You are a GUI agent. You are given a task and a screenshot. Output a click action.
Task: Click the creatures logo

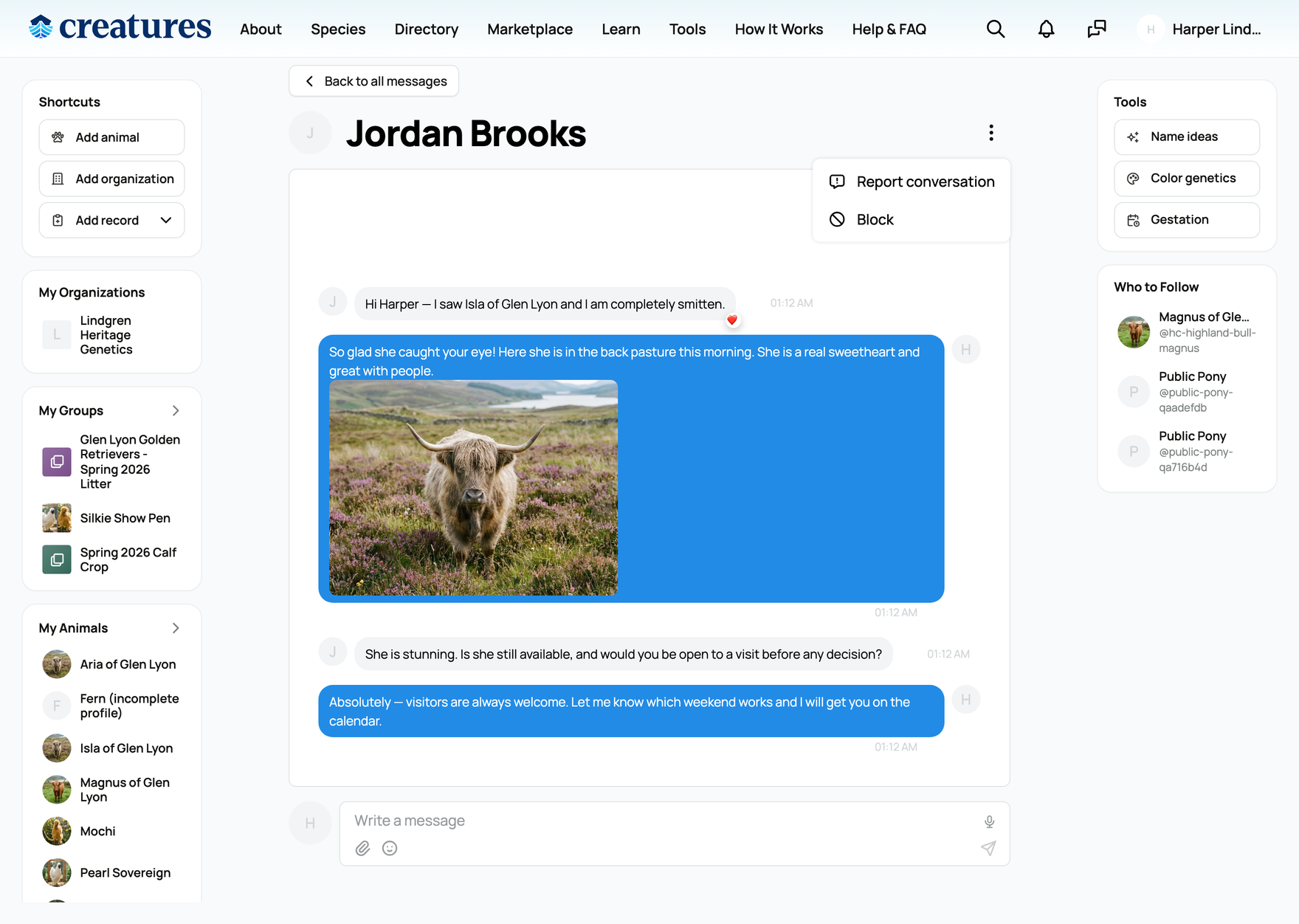(120, 28)
